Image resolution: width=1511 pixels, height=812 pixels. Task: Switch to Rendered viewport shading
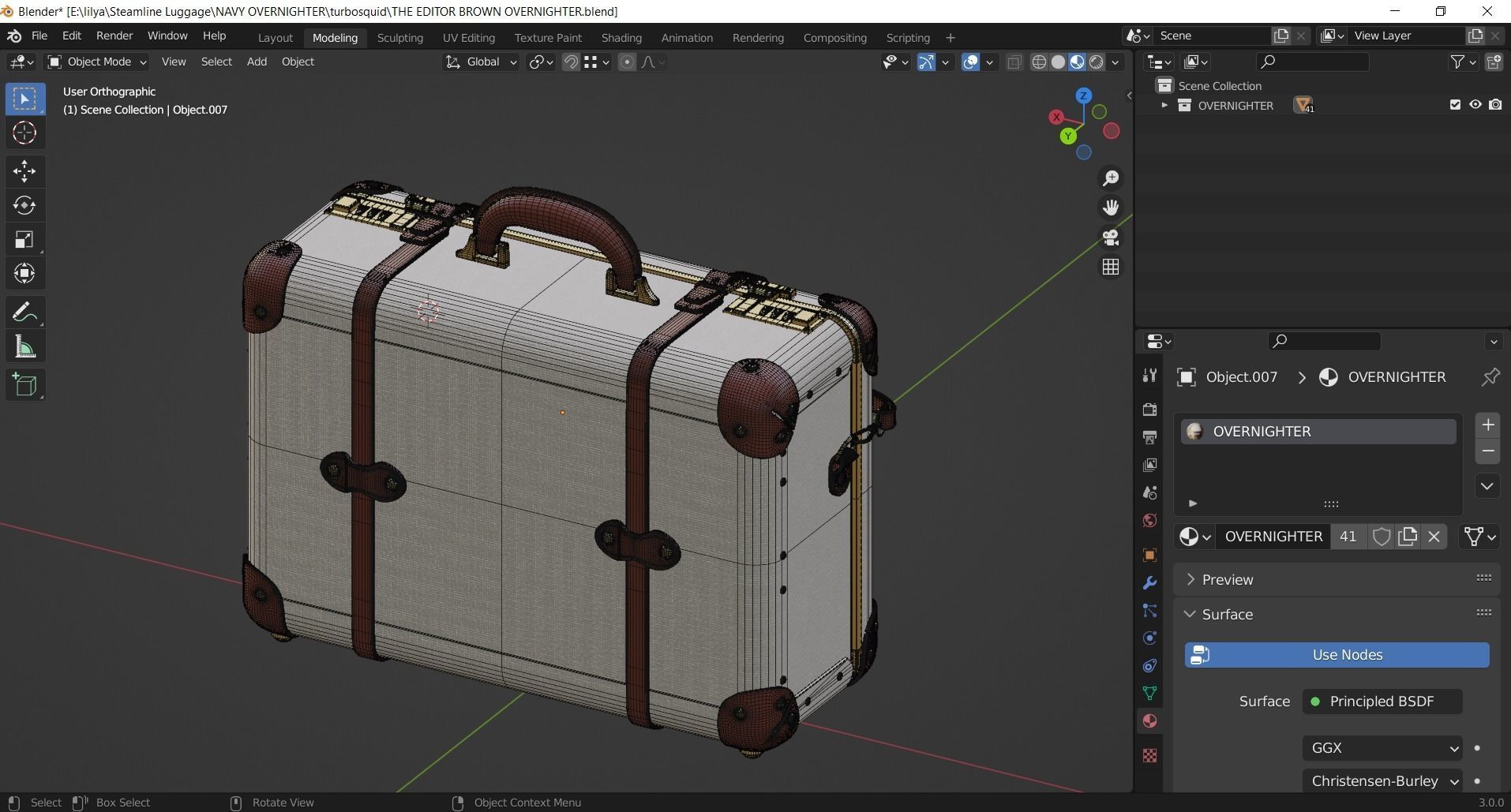pyautogui.click(x=1097, y=62)
